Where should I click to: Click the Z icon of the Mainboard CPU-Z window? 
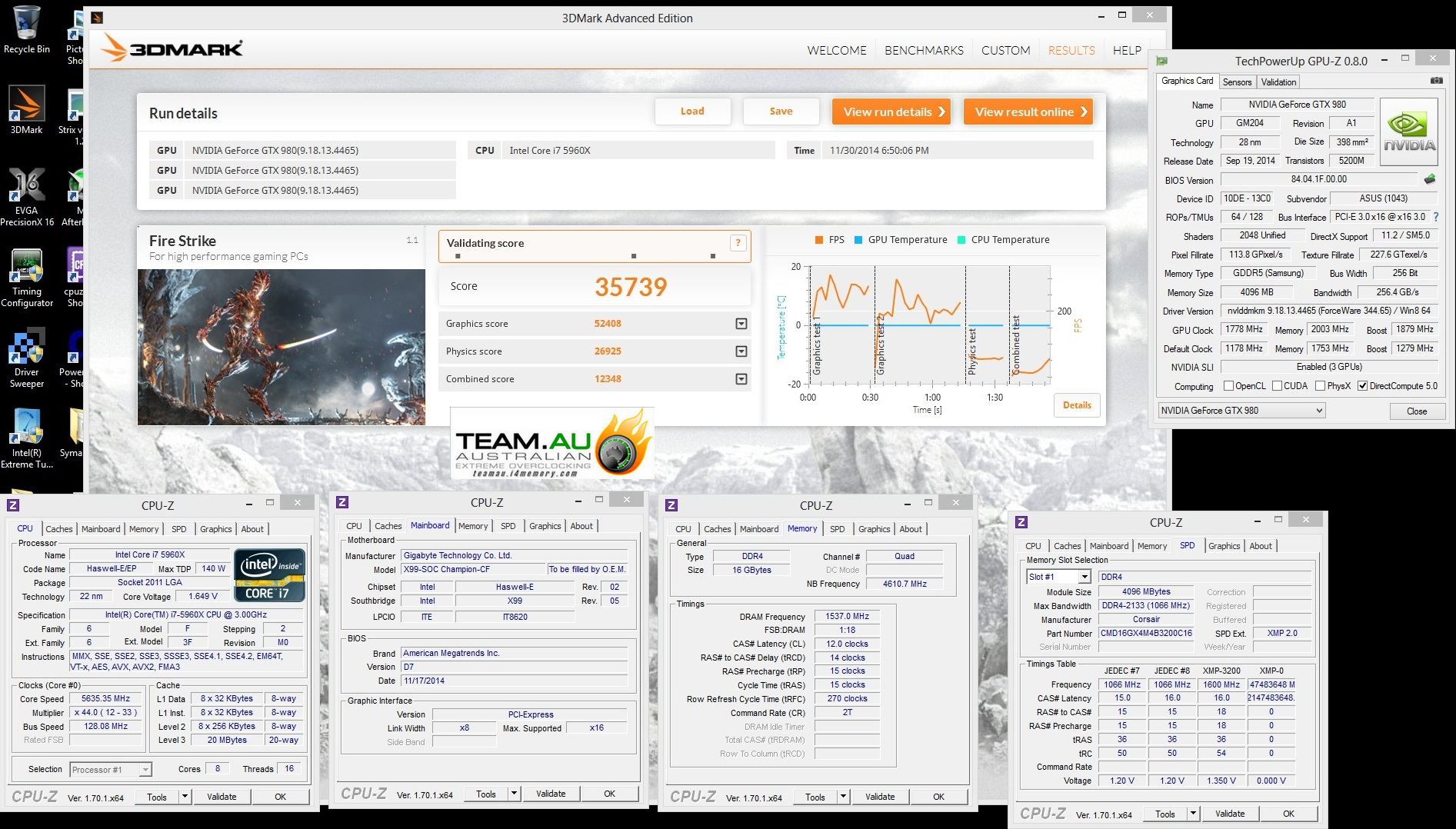point(342,502)
